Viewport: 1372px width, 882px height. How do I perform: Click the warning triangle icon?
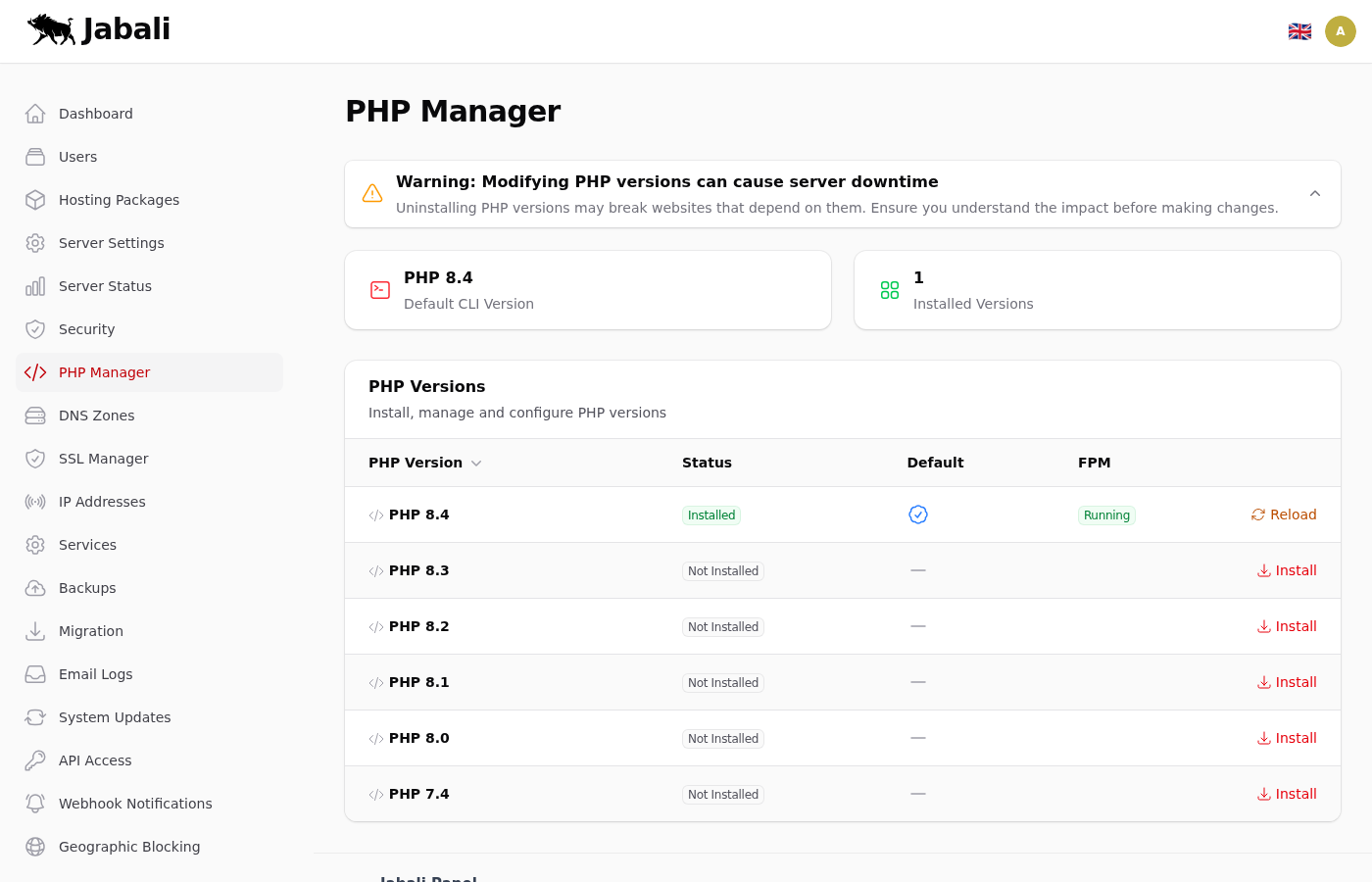tap(372, 194)
